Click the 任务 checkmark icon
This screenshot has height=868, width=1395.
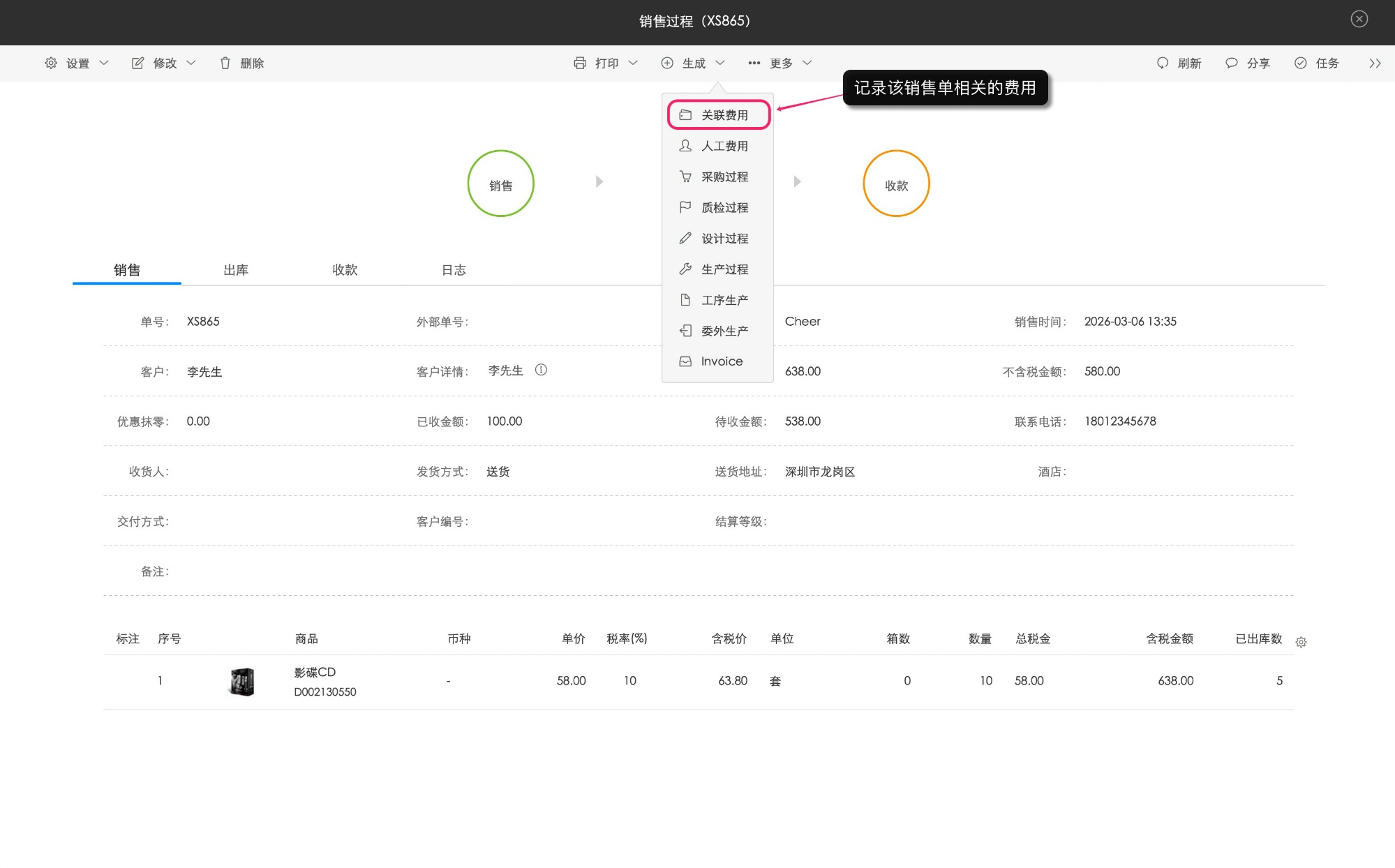click(1301, 63)
